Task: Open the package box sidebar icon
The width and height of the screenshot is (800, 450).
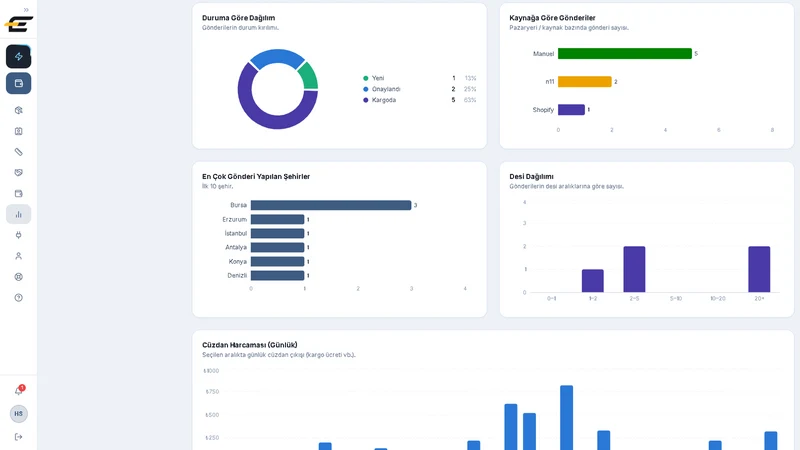Action: (18, 110)
